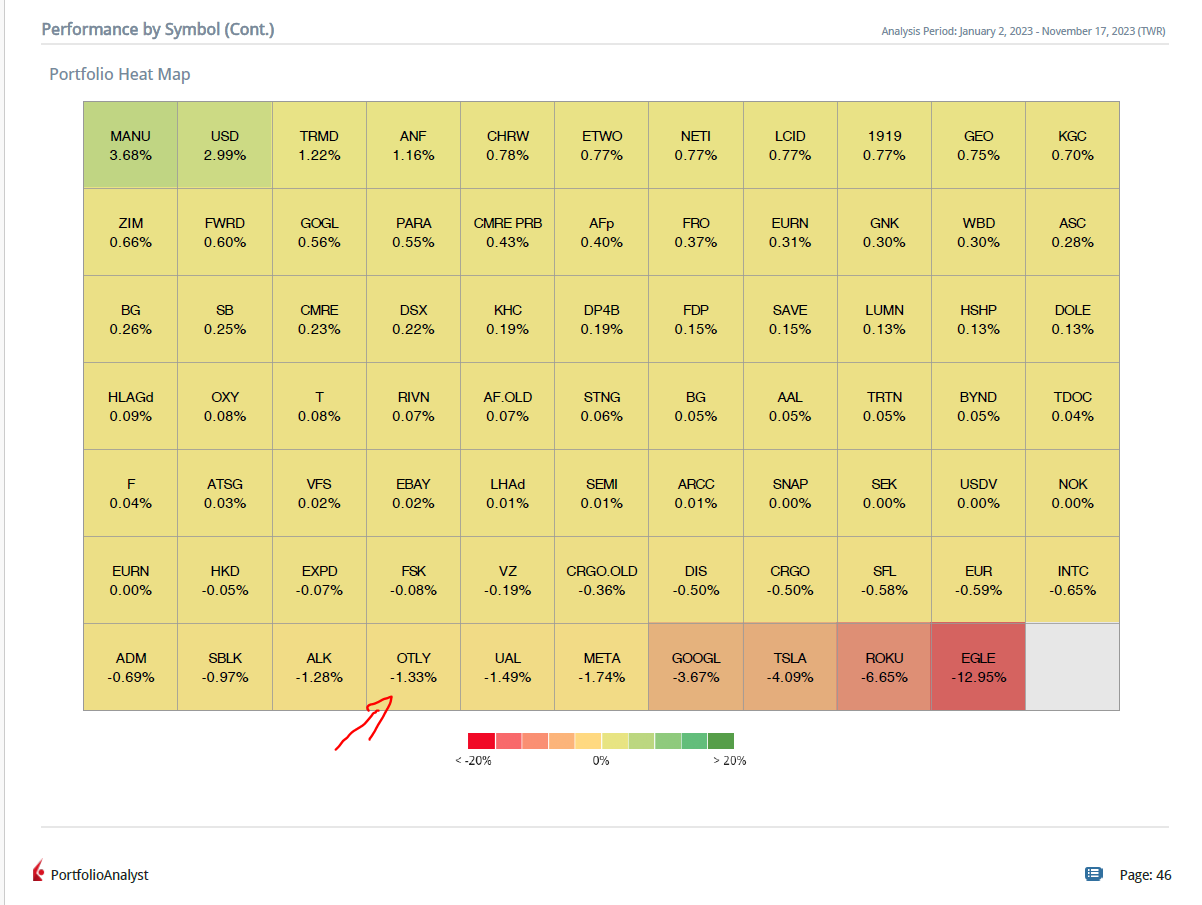The width and height of the screenshot is (1202, 905).
Task: Pick the CHRW 0.78% cell
Action: (x=507, y=145)
